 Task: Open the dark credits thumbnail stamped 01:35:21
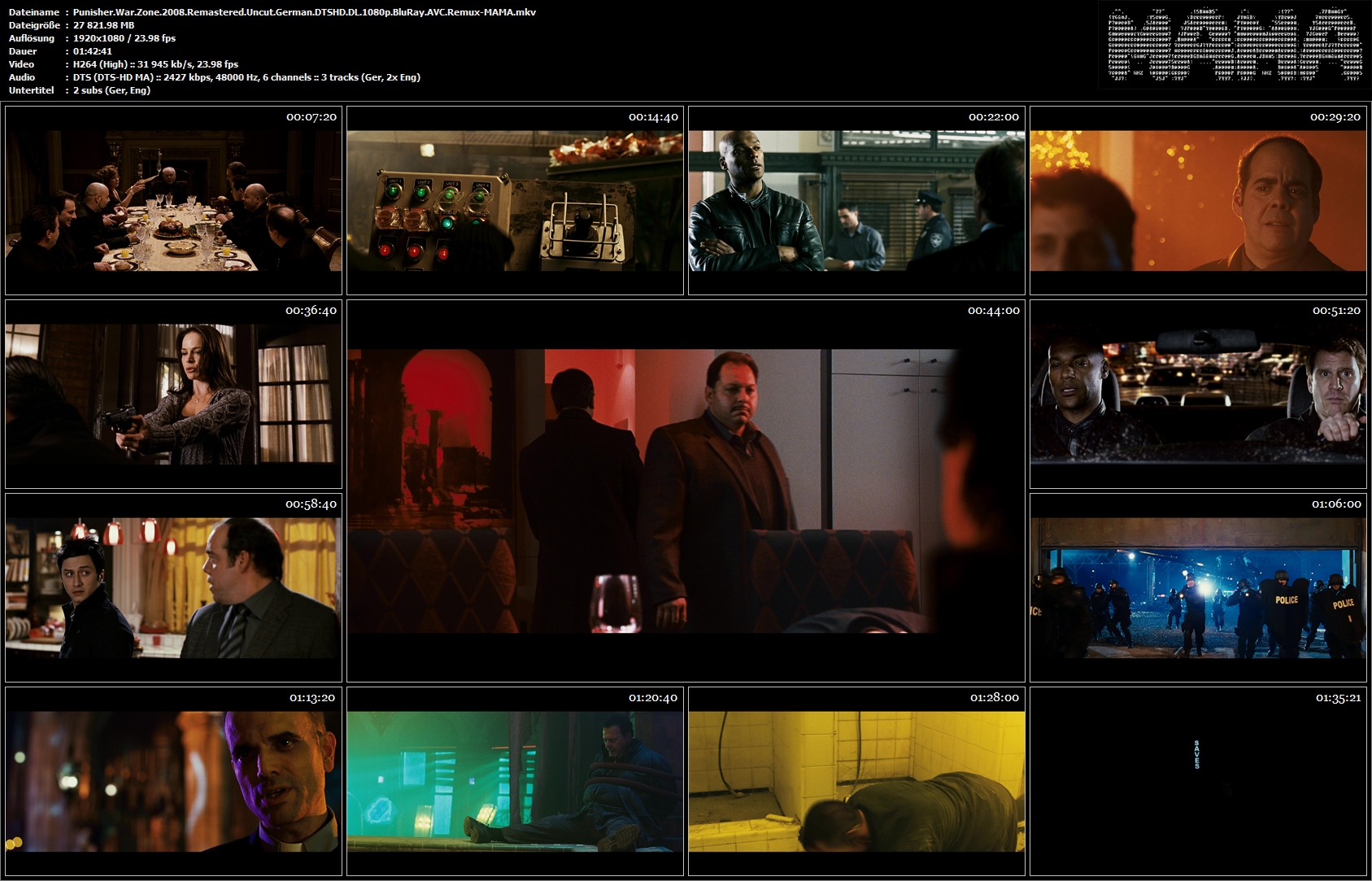pyautogui.click(x=1198, y=781)
